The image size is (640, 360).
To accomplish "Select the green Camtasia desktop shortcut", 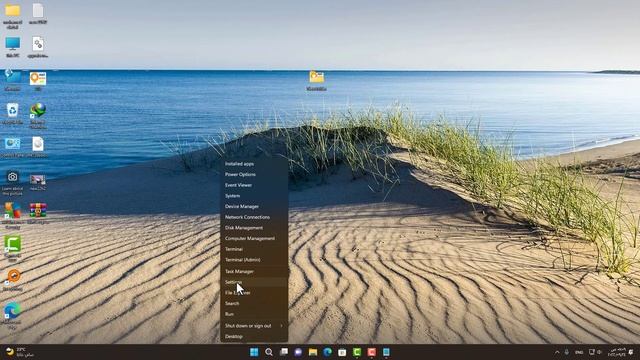I will (x=13, y=248).
